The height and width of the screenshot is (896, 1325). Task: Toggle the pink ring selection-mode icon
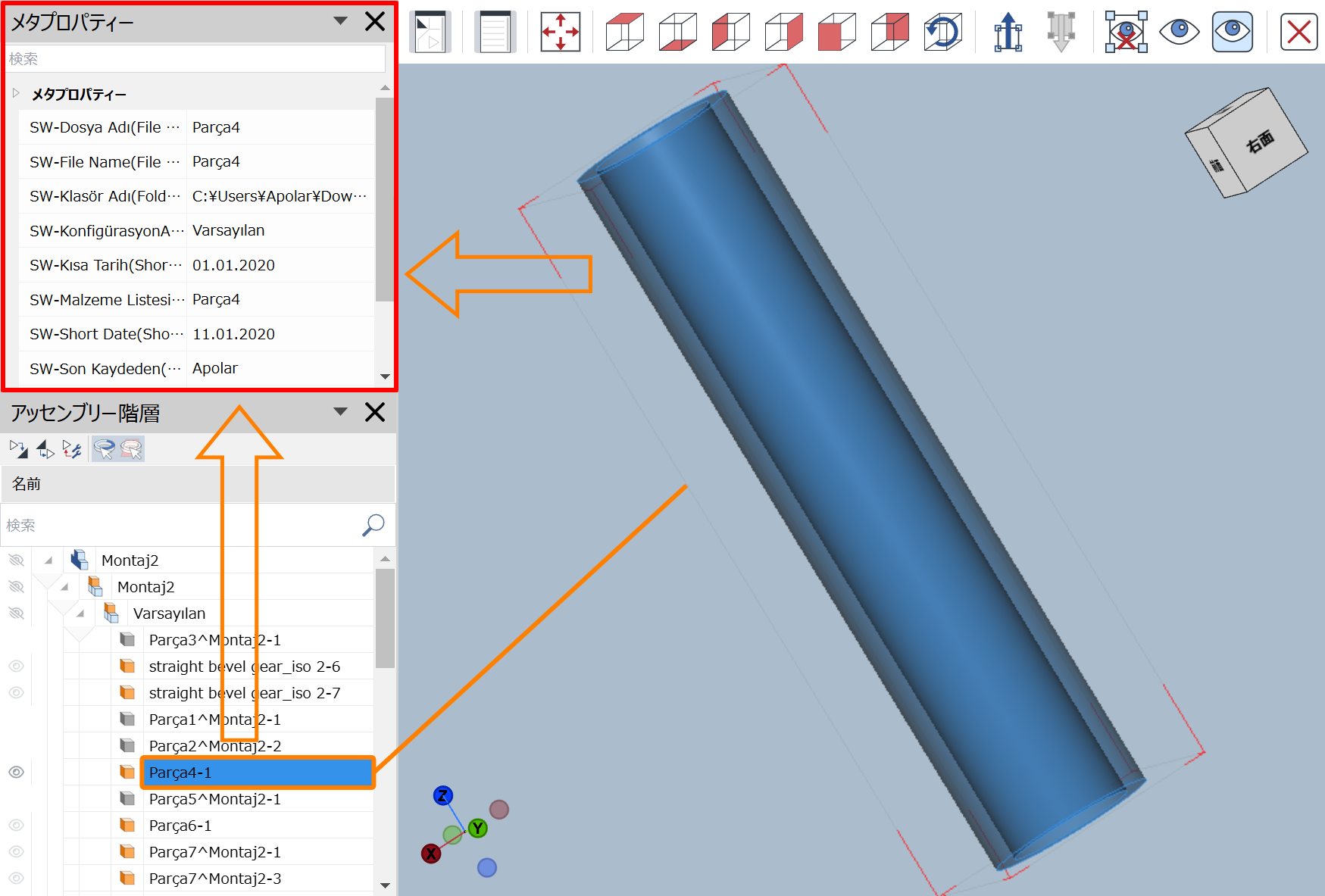(131, 449)
